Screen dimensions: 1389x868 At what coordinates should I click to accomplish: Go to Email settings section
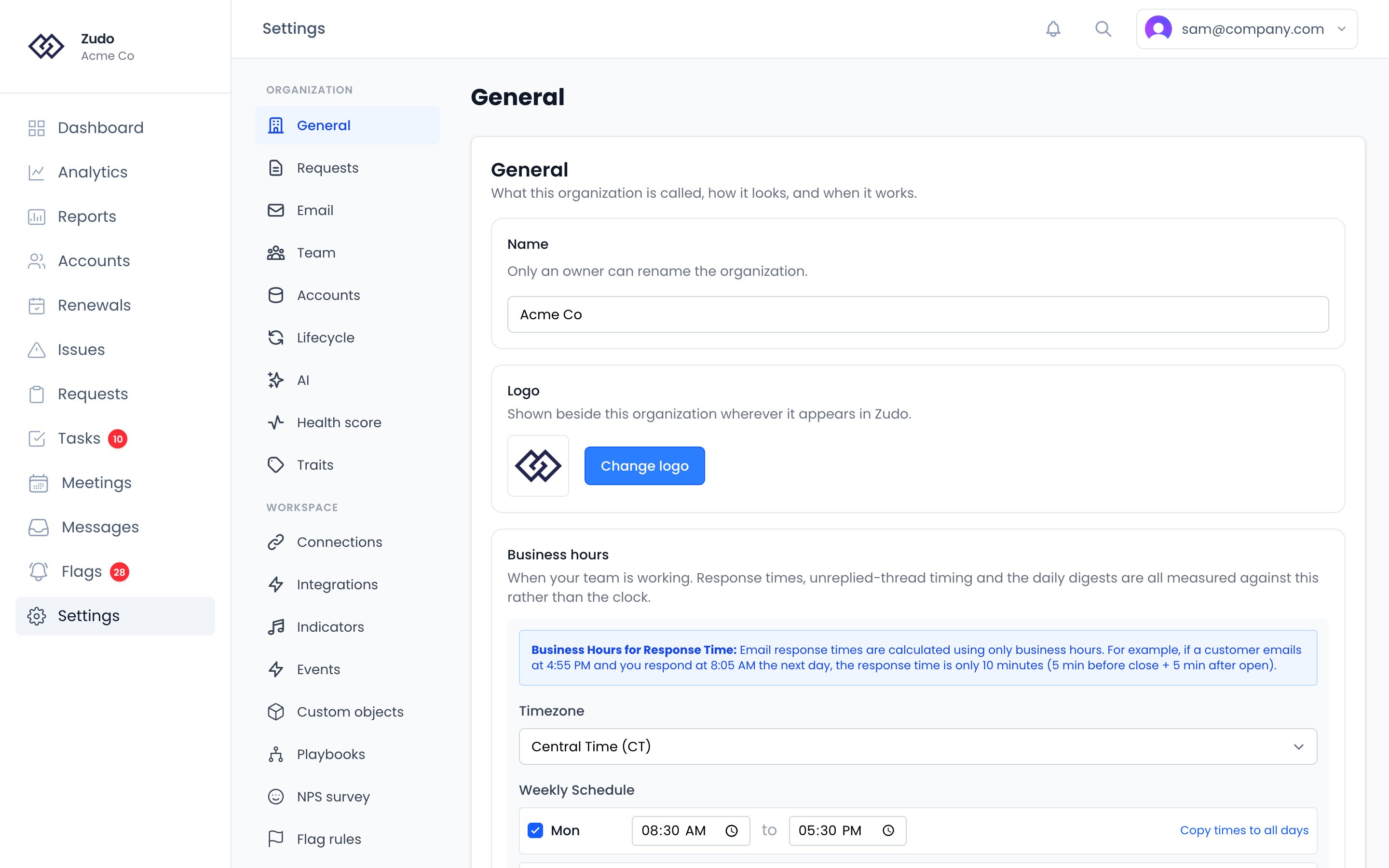click(x=347, y=210)
